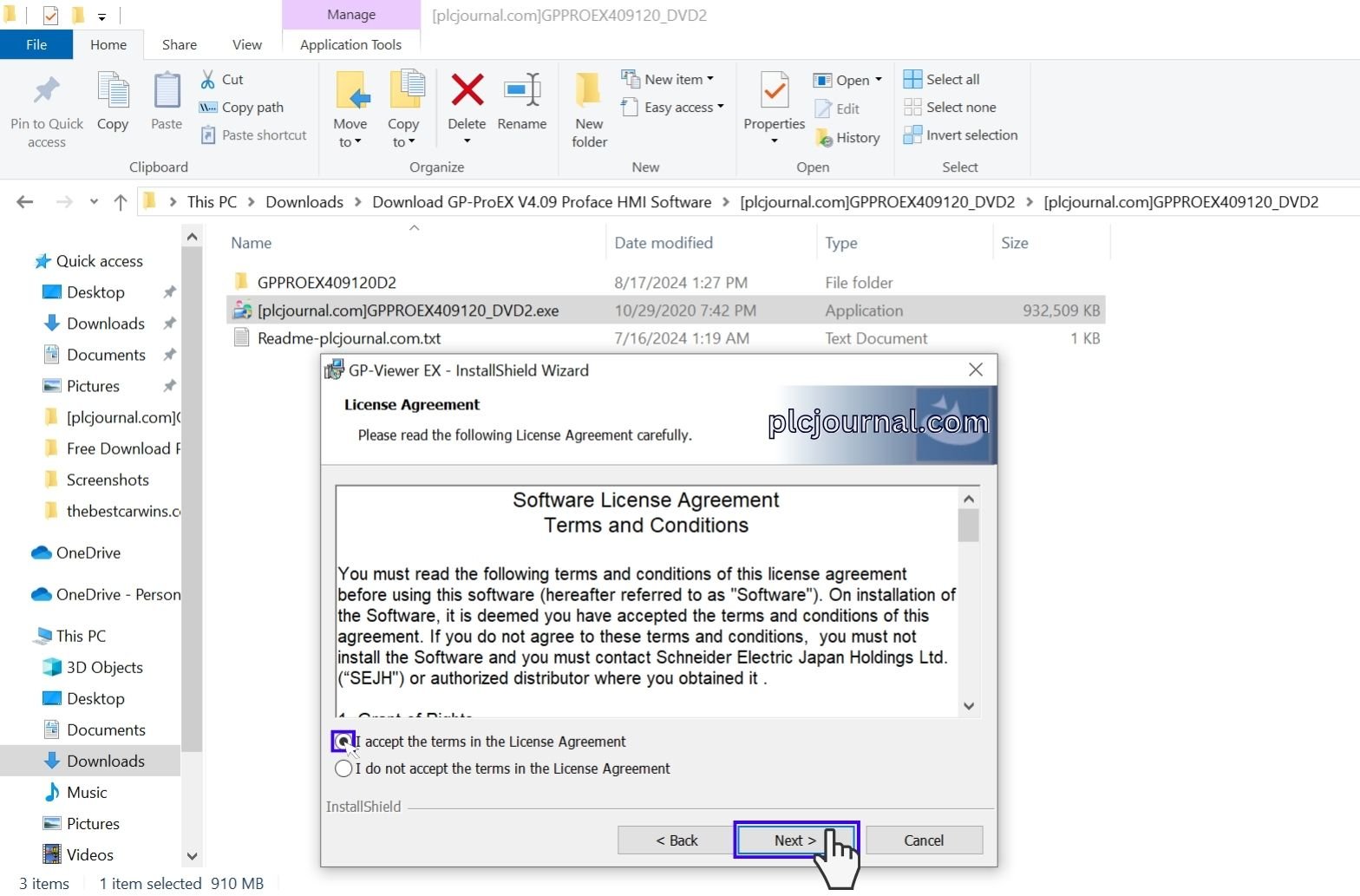Click Select none in ribbon
This screenshot has height=896, width=1360.
[x=950, y=108]
